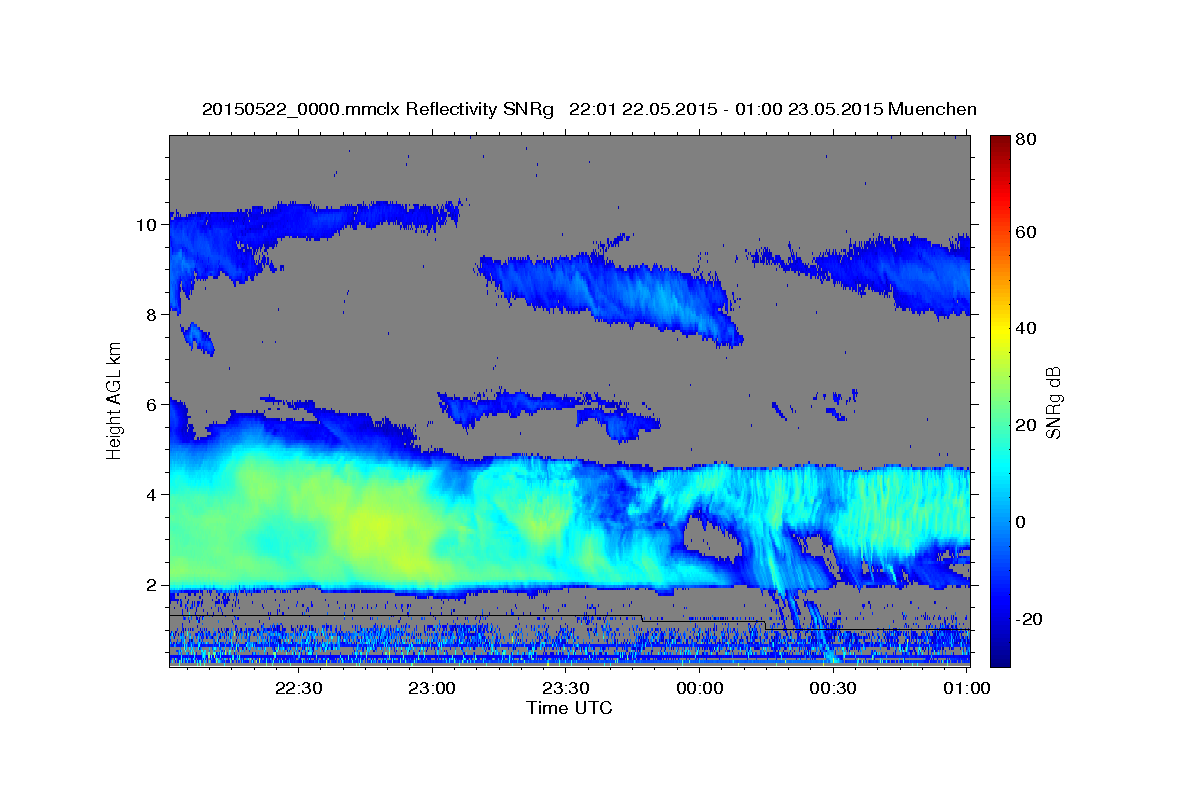Click the colorbar value 80
The height and width of the screenshot is (800, 1200).
(1025, 139)
